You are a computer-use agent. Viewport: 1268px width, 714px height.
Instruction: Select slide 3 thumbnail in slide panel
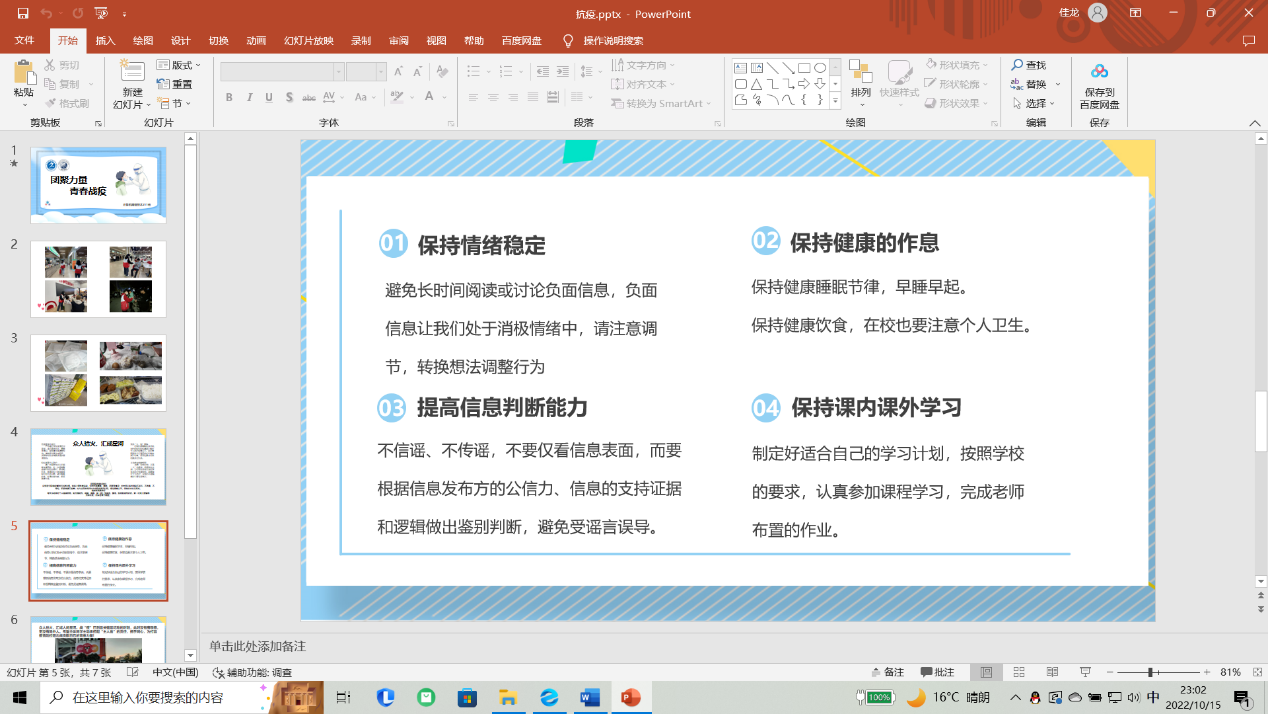tap(98, 372)
